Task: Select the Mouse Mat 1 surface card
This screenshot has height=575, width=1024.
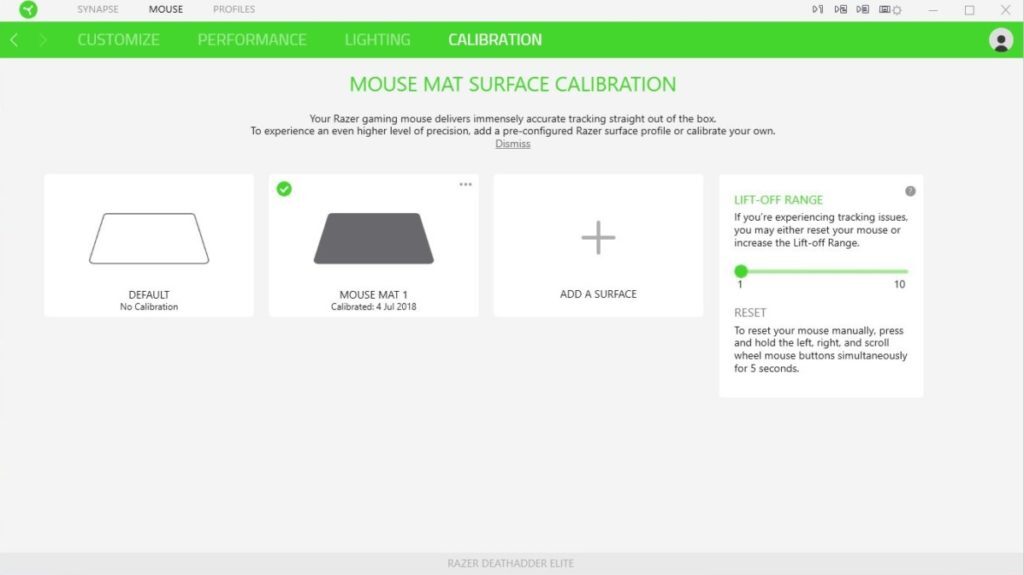Action: (374, 246)
